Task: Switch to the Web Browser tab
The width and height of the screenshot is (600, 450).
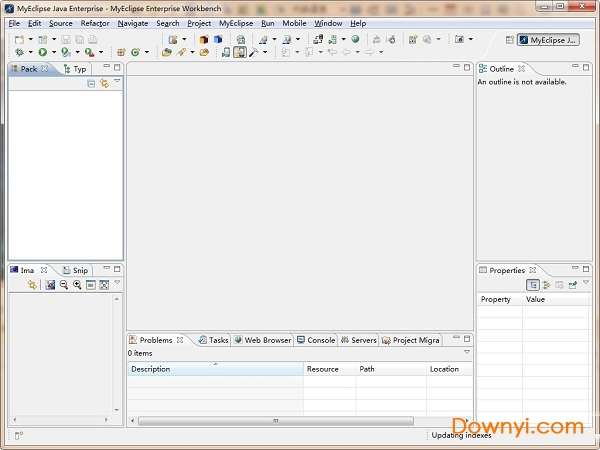Action: click(x=262, y=340)
